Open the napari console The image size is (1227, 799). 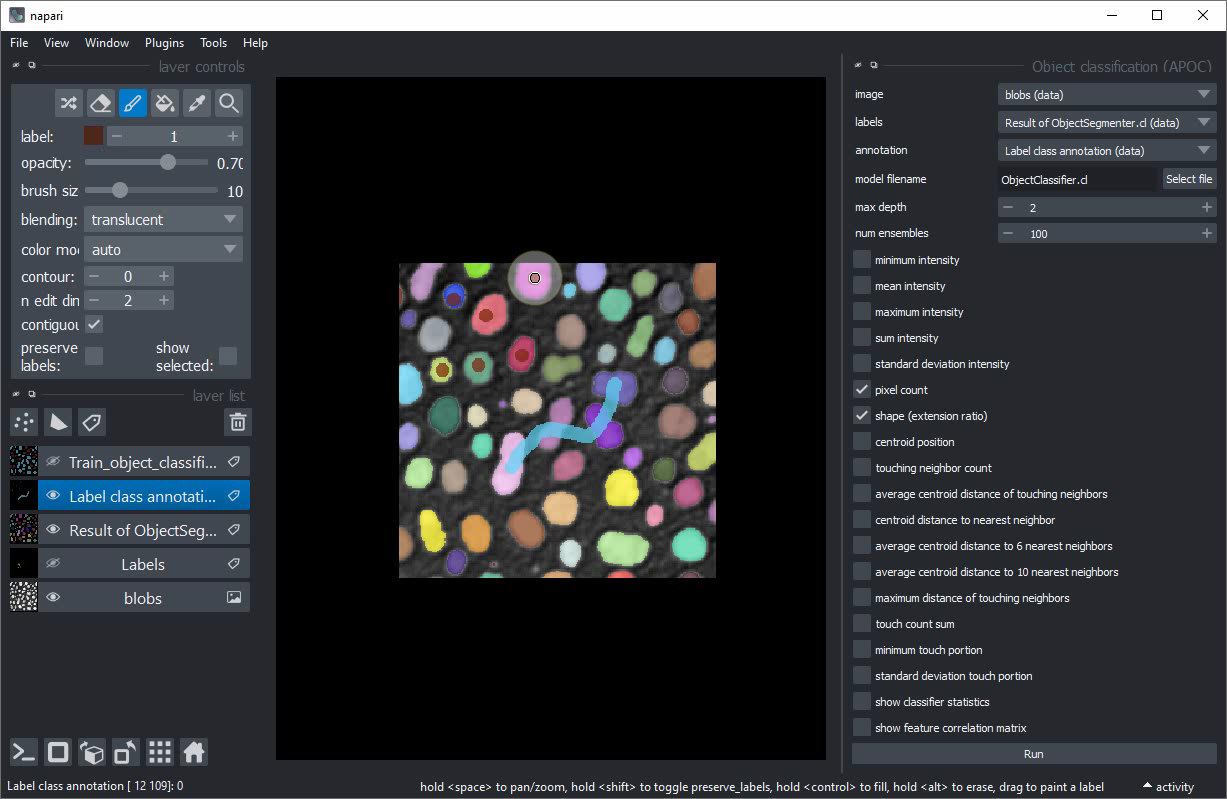pos(24,752)
